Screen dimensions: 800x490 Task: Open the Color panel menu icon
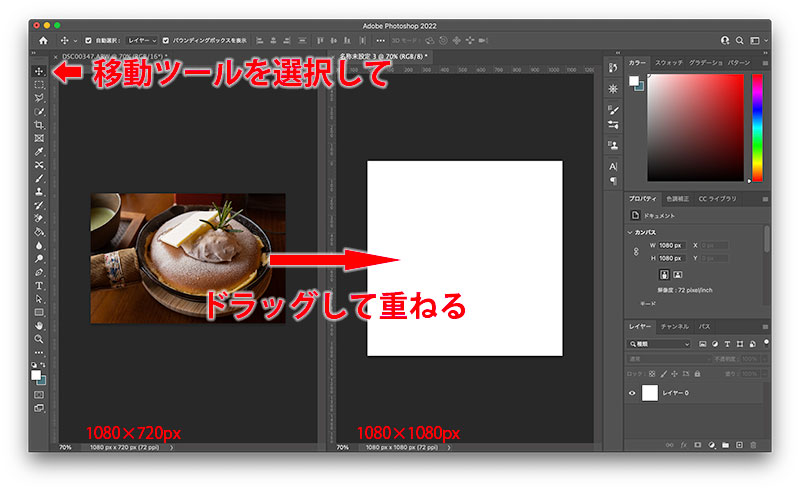click(765, 63)
